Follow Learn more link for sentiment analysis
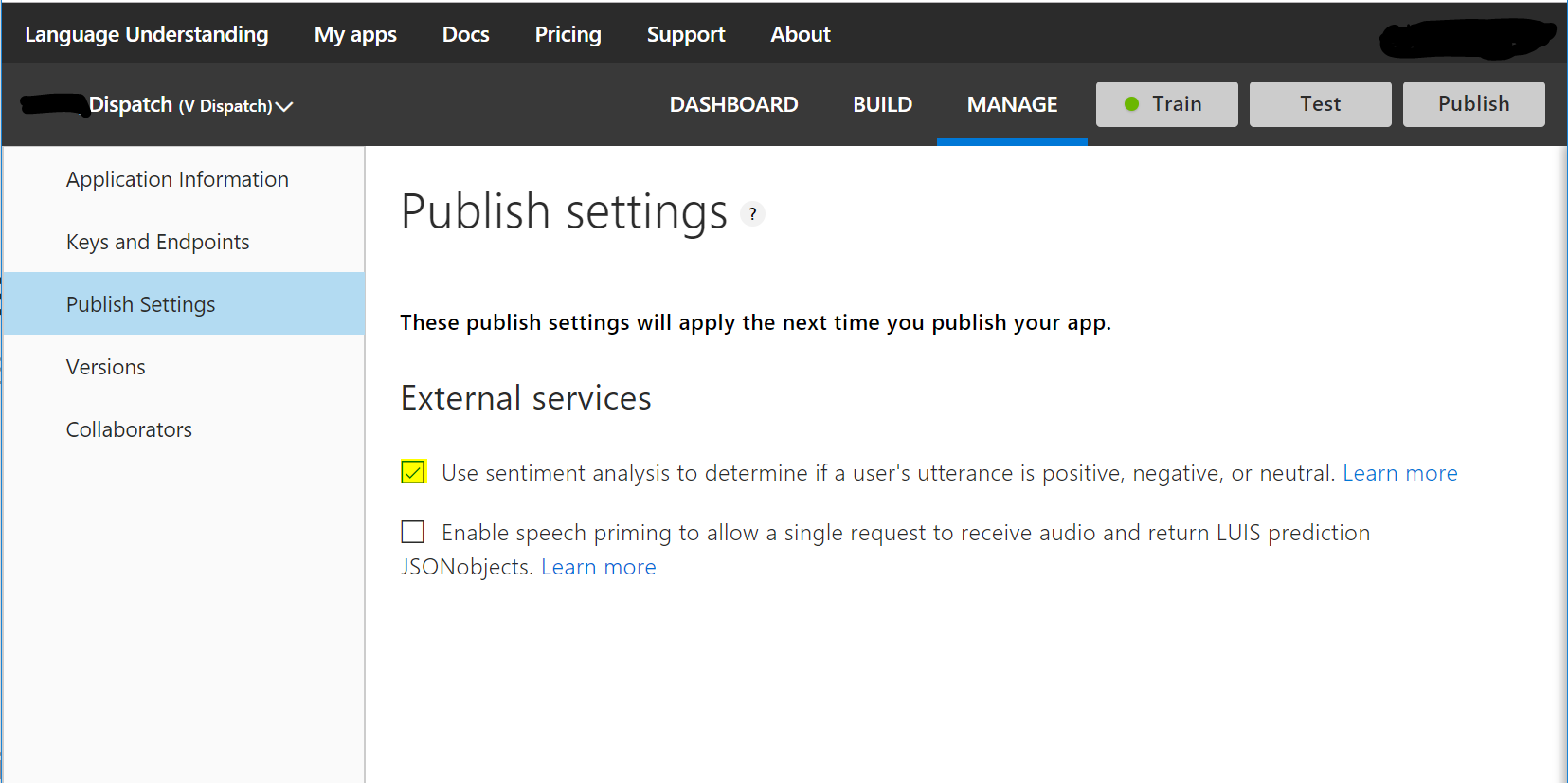Viewport: 1568px width, 783px height. tap(1400, 473)
